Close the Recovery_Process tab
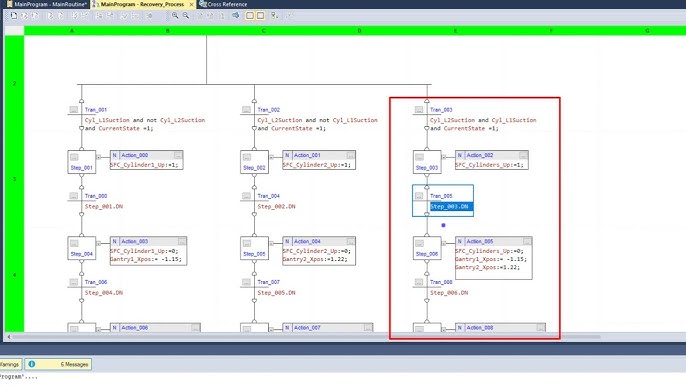Image resolution: width=686 pixels, height=386 pixels. [191, 4]
